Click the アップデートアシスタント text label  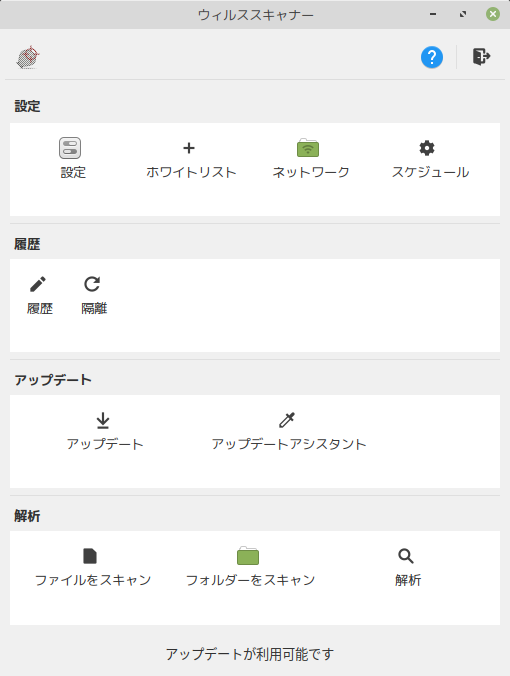[x=289, y=444]
